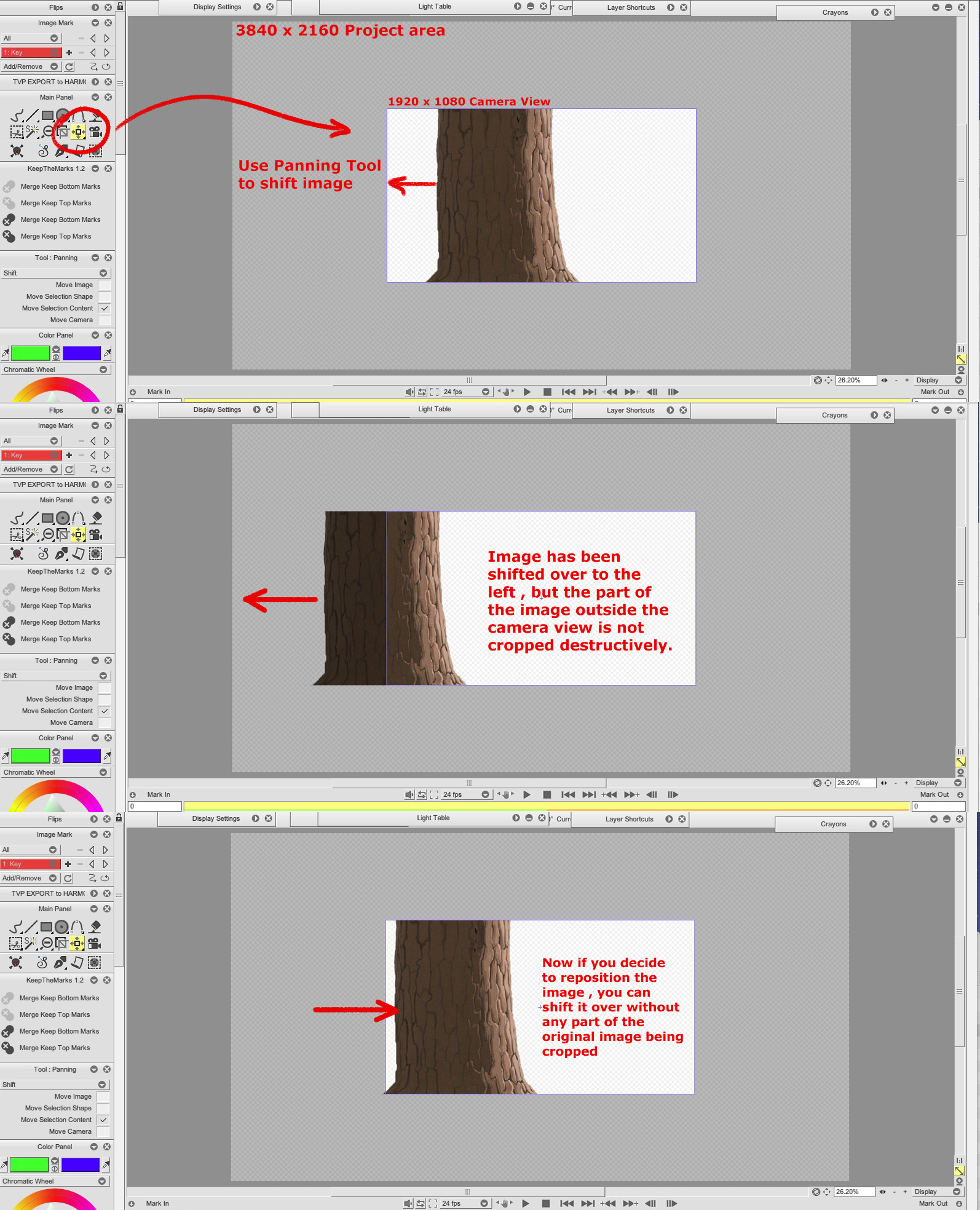
Task: Click the right eyedropper in middle Color Panel
Action: click(108, 756)
